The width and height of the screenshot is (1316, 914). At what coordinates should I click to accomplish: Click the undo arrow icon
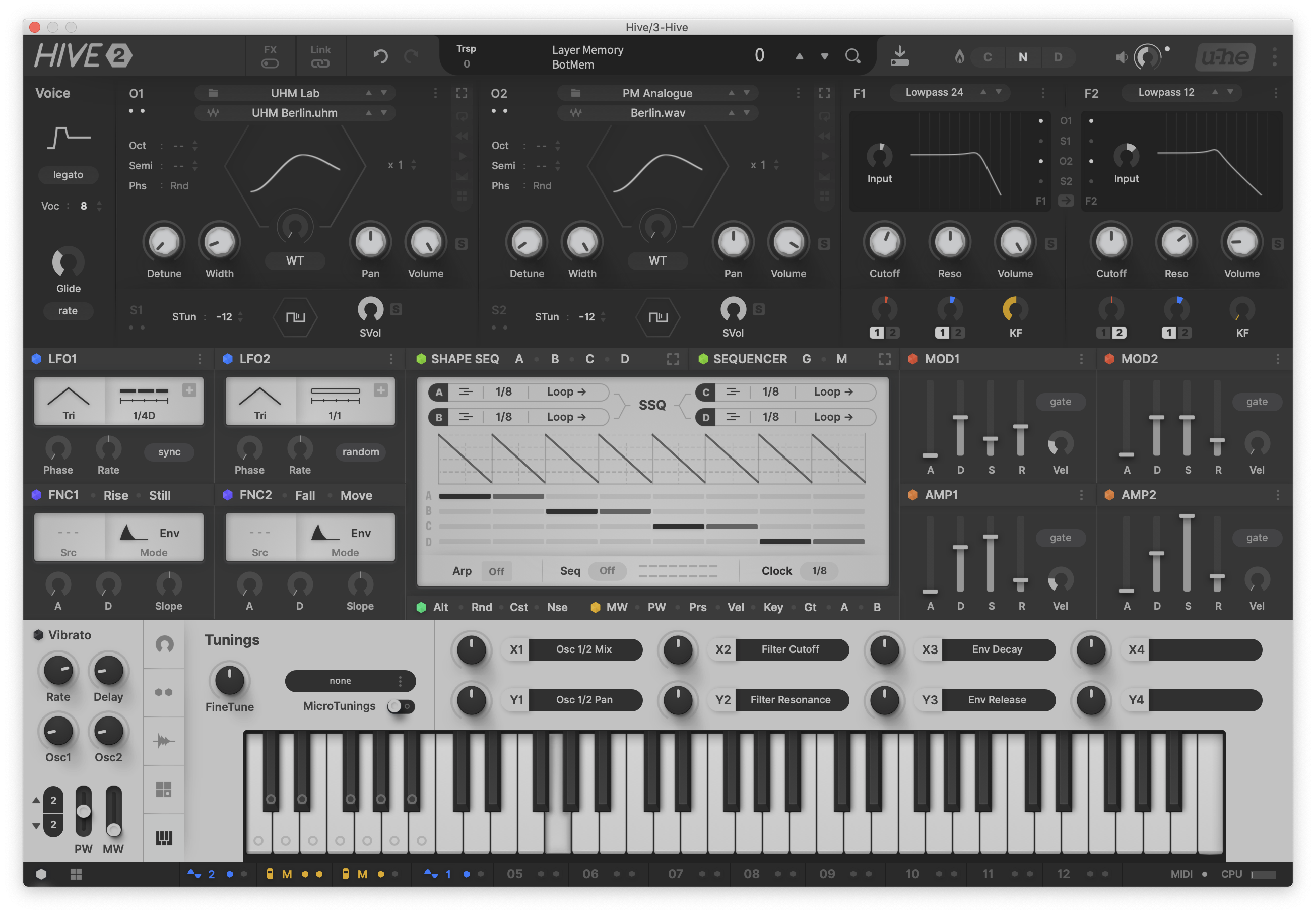tap(380, 56)
